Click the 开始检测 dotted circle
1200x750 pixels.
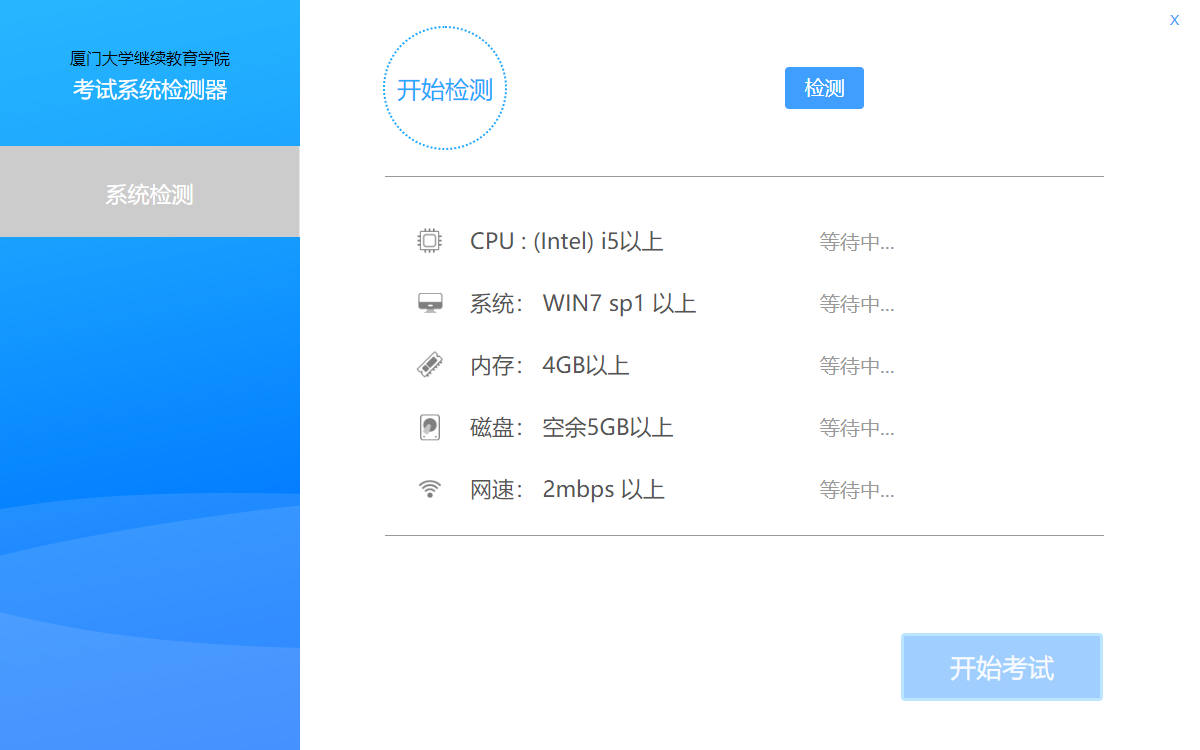(445, 90)
